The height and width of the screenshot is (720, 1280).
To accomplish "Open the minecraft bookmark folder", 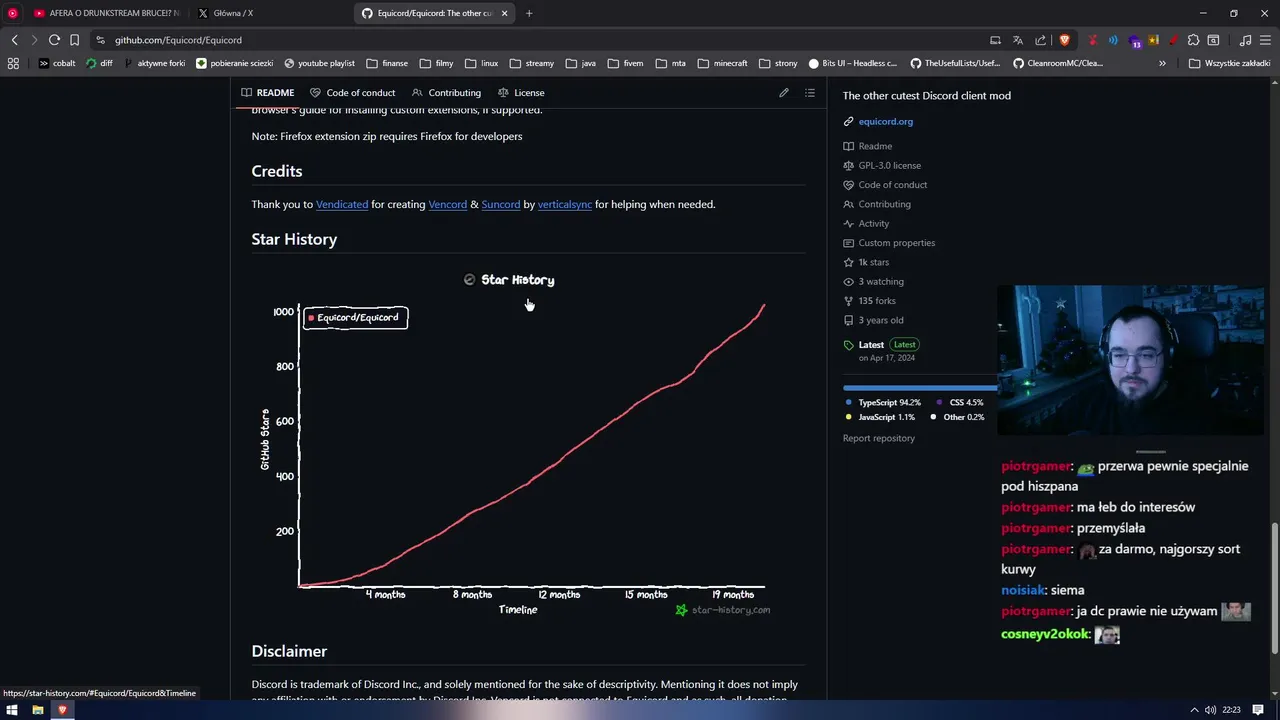I will 722,63.
